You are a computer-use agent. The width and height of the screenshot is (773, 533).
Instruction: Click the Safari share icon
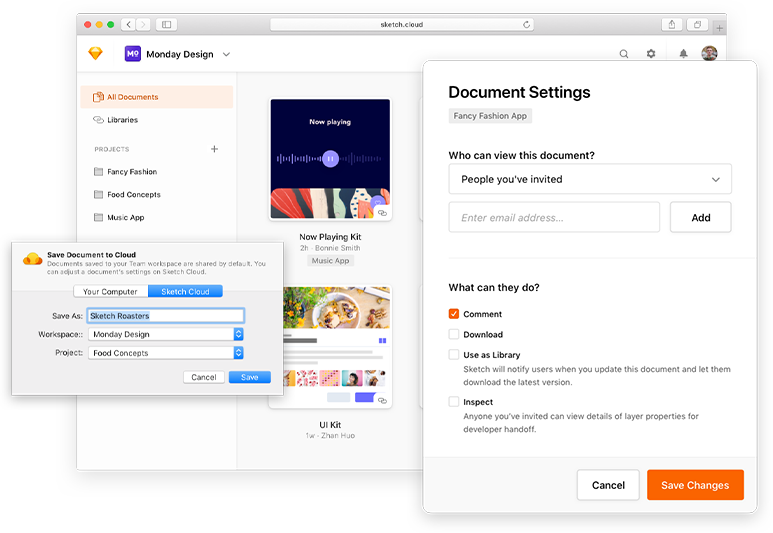tap(672, 24)
